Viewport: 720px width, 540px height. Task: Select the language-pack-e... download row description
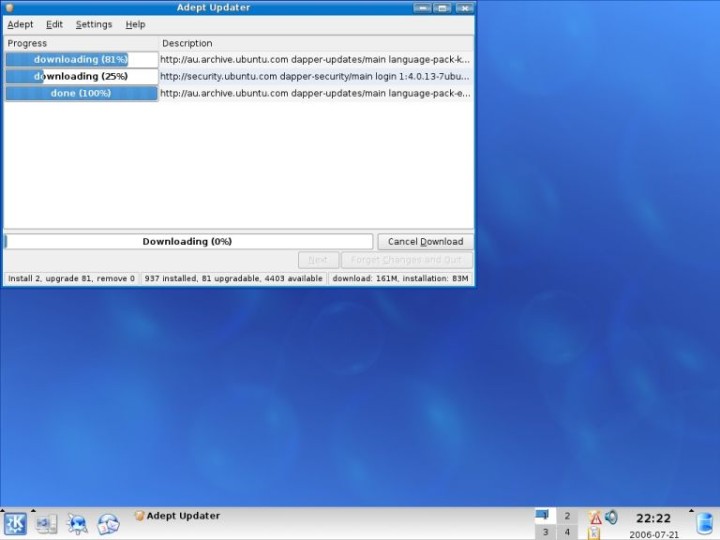click(315, 93)
